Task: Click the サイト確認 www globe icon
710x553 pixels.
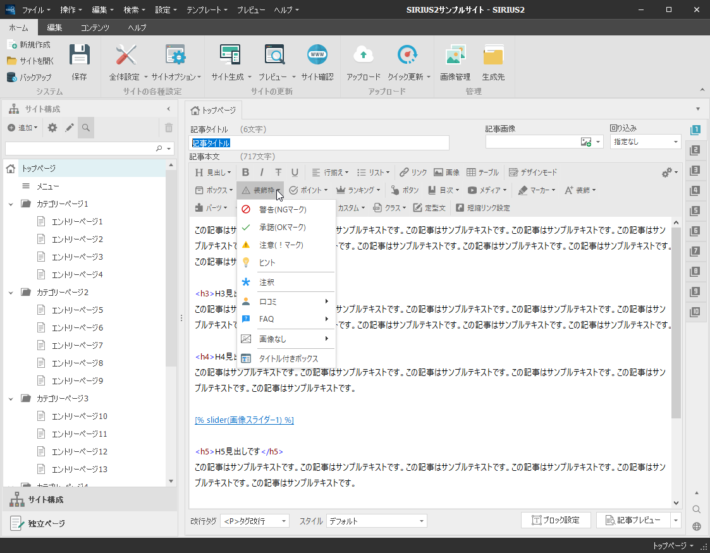Action: 317,55
